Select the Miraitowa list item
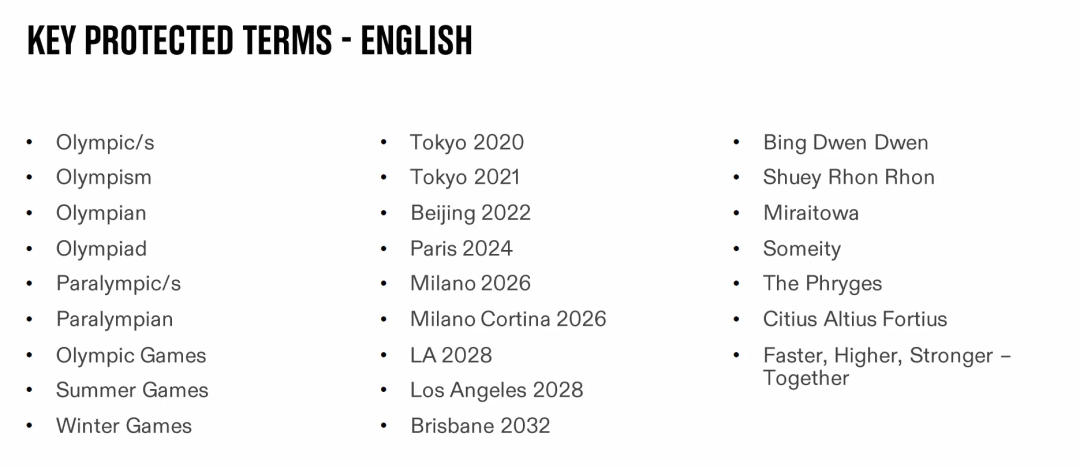The width and height of the screenshot is (1080, 467). point(811,213)
